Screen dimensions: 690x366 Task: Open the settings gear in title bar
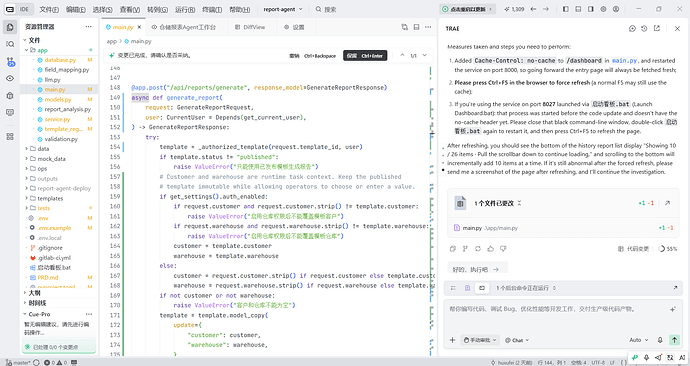click(x=603, y=9)
